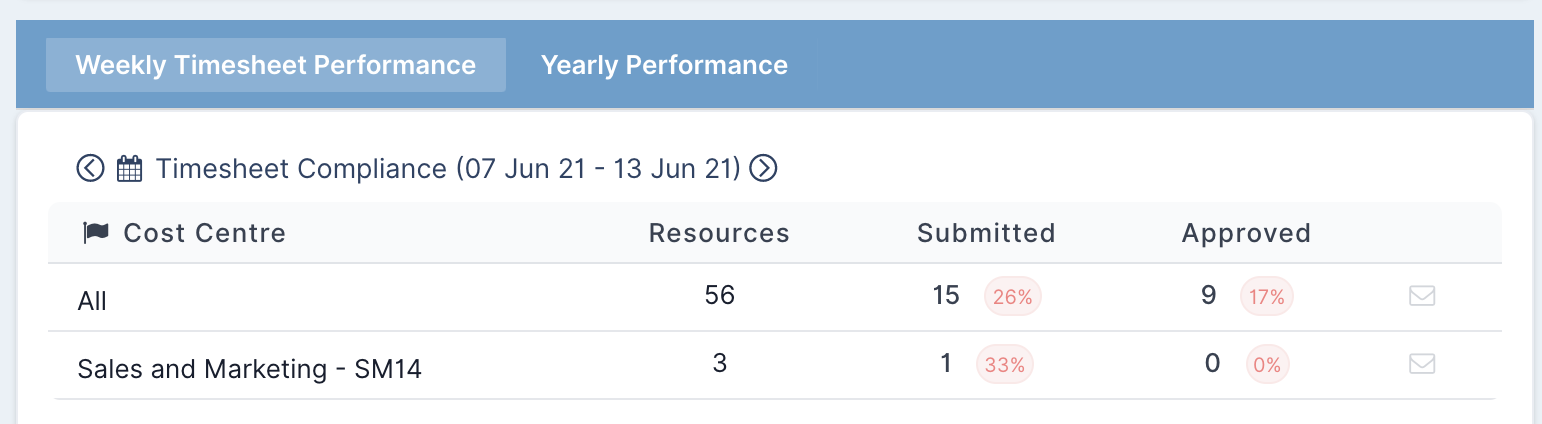Click the Cost Centre column header
Viewport: 1542px width, 424px height.
click(205, 233)
